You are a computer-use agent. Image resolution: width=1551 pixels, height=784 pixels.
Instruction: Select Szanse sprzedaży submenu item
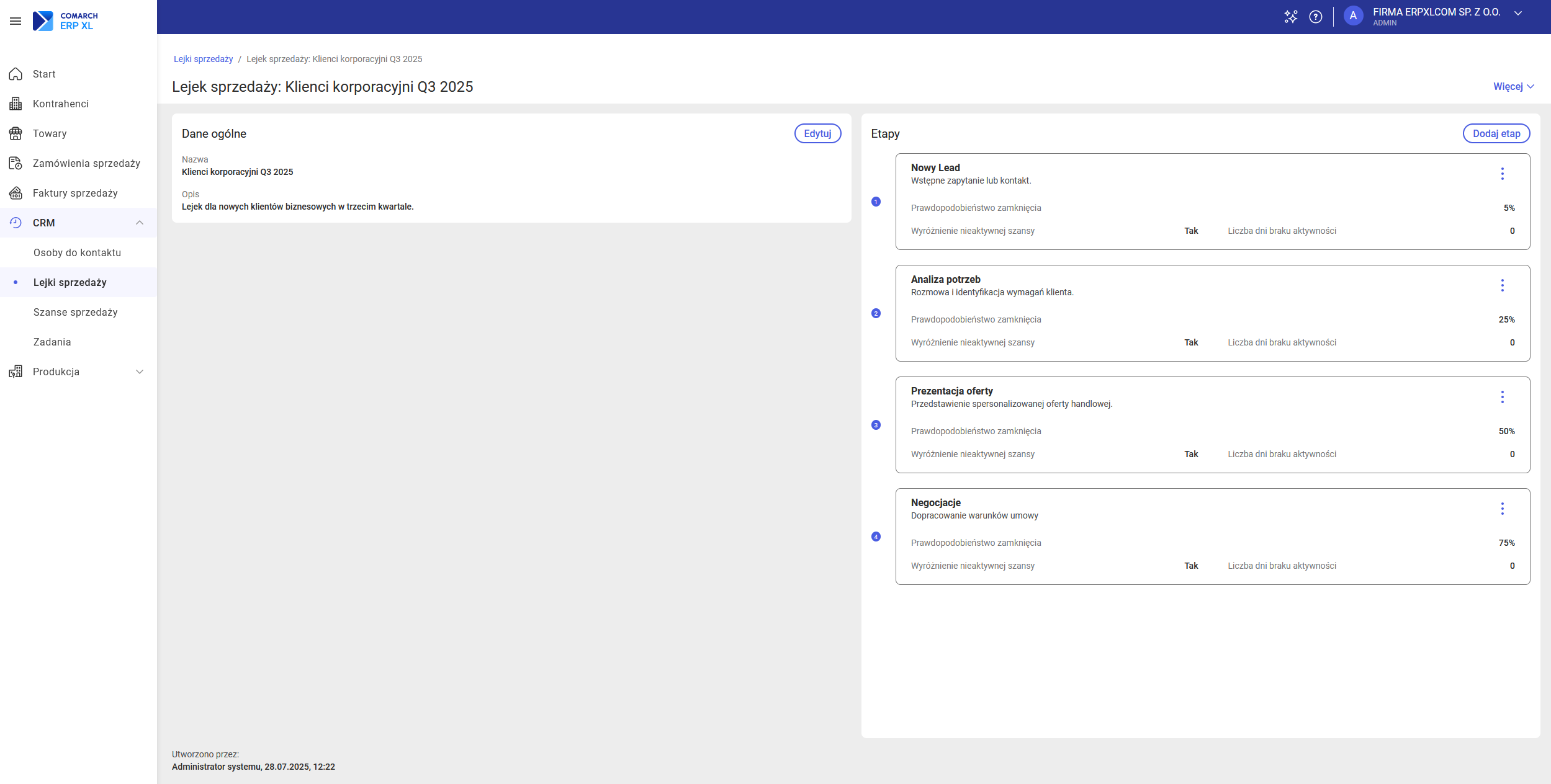[x=76, y=312]
